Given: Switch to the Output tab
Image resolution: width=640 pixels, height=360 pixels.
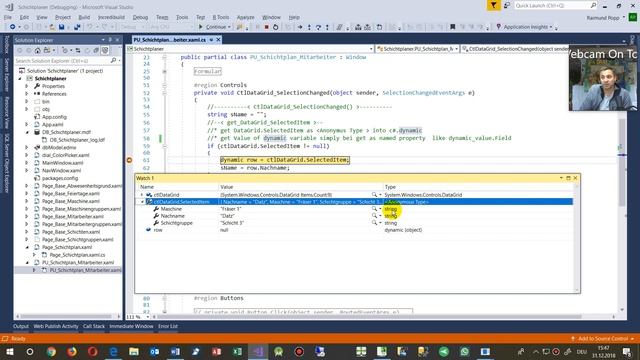Looking at the screenshot, I should 20,326.
